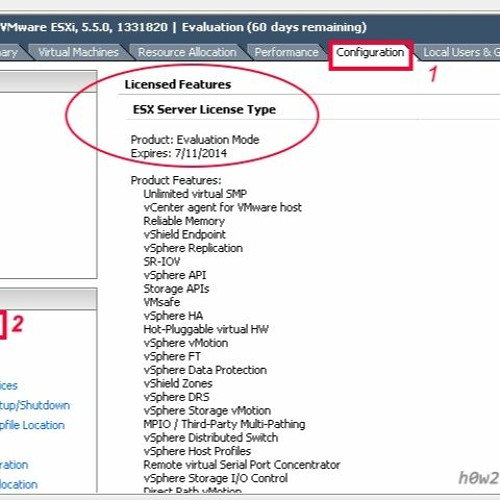
Task: Select vCenter agent for VMware host
Action: [223, 207]
